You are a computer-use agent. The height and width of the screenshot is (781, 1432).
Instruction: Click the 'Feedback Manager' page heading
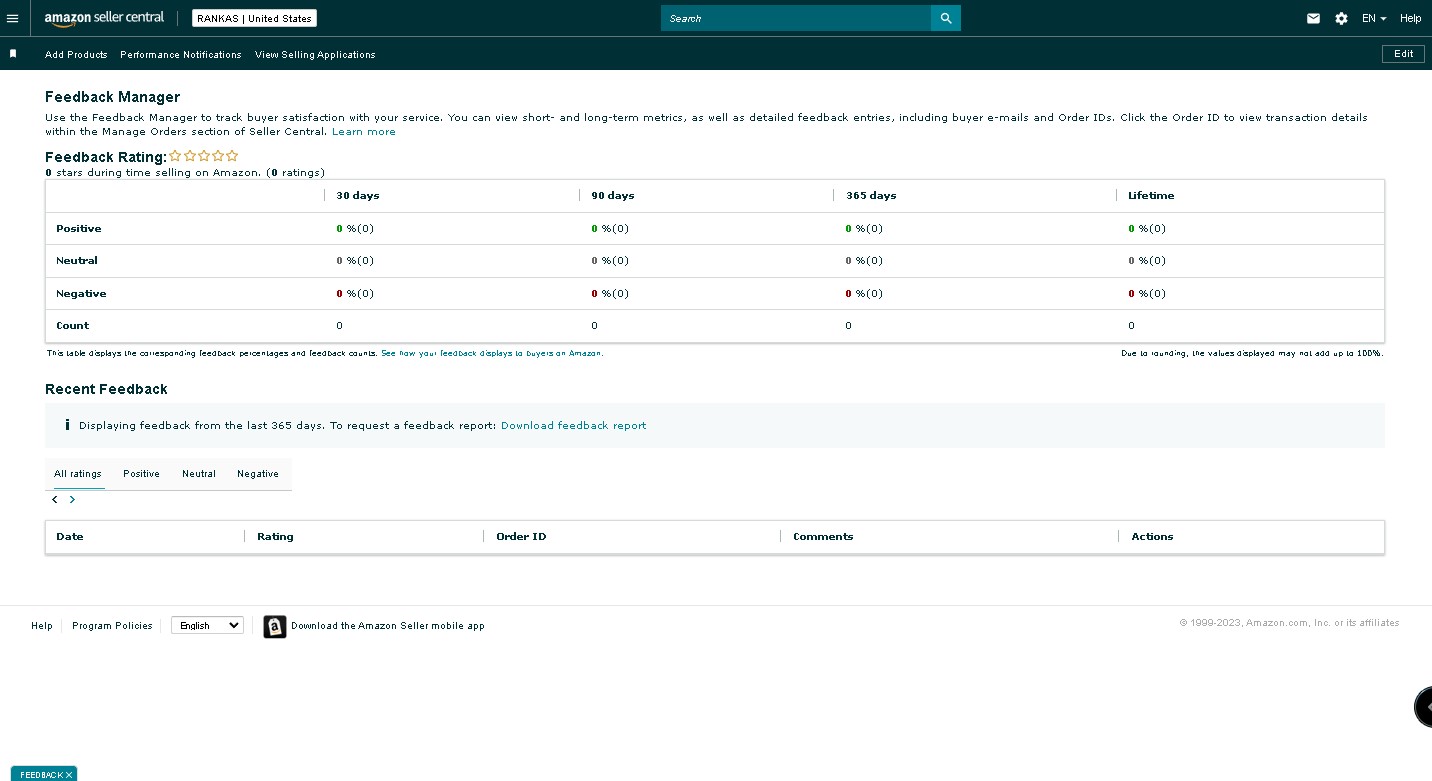[x=113, y=97]
